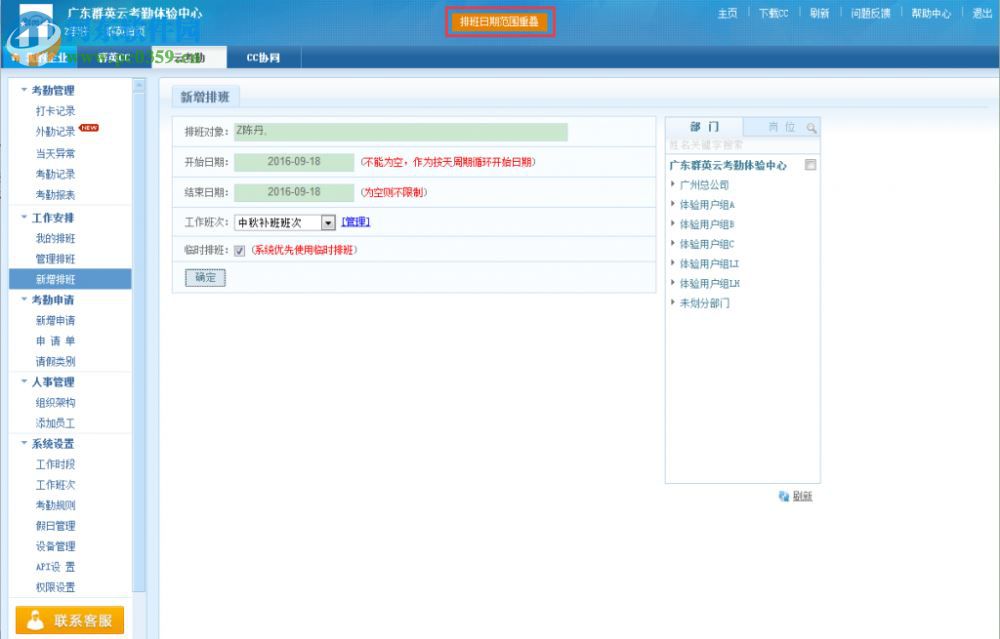The image size is (1000, 639).
Task: Select the CC协同 navigation tab
Action: [263, 57]
